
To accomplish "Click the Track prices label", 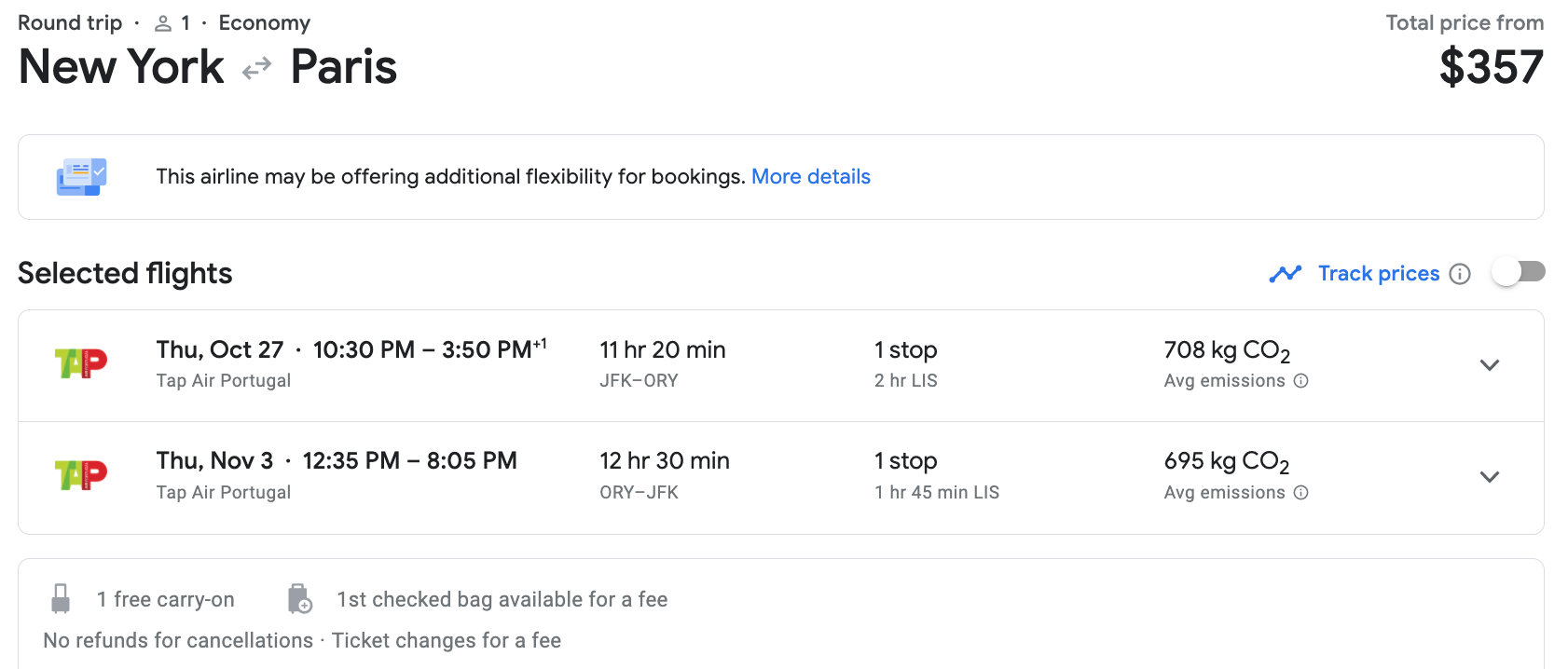I will pos(1378,274).
